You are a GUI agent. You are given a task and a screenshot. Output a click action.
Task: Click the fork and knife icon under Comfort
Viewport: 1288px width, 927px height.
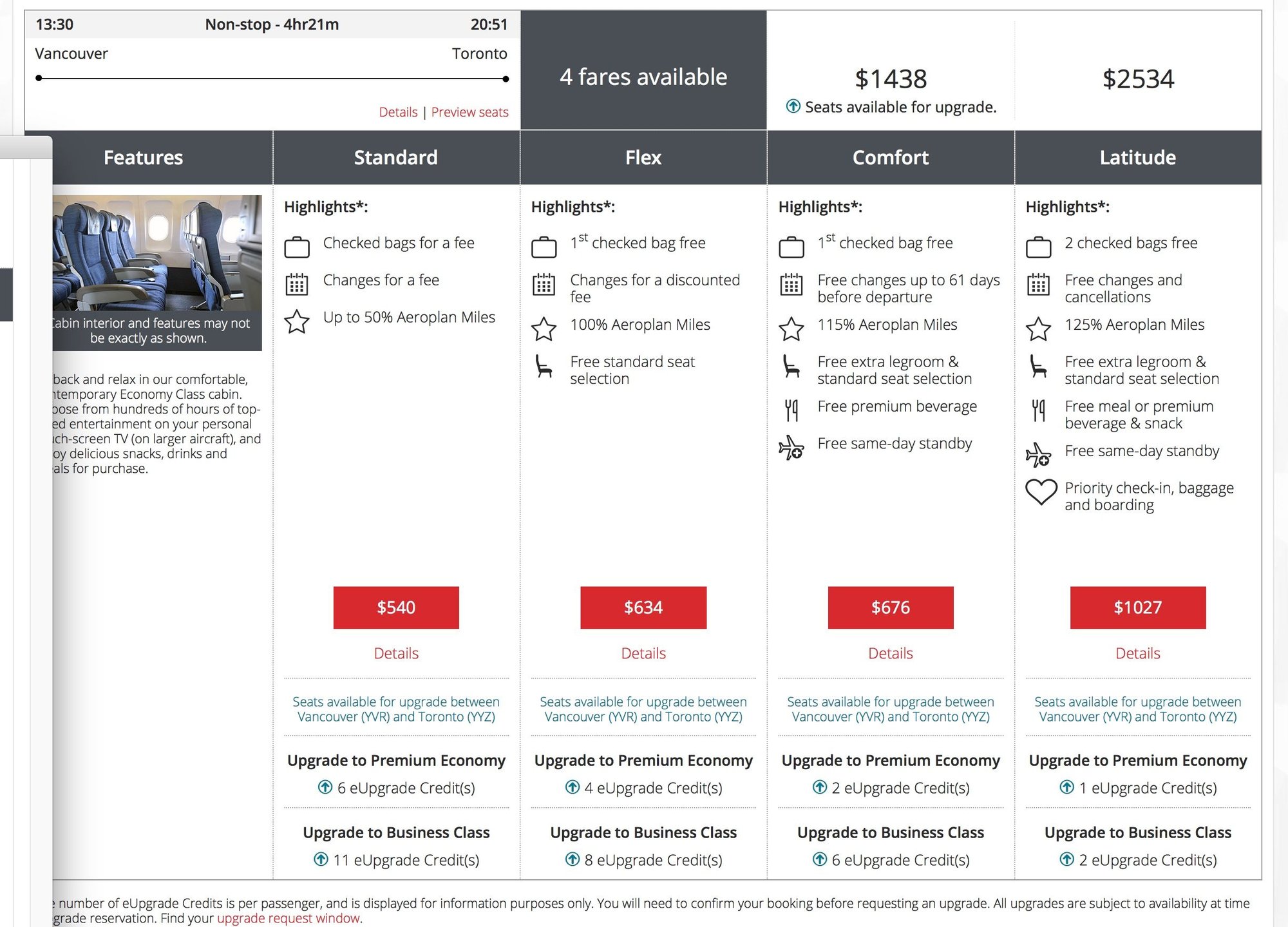tap(791, 410)
